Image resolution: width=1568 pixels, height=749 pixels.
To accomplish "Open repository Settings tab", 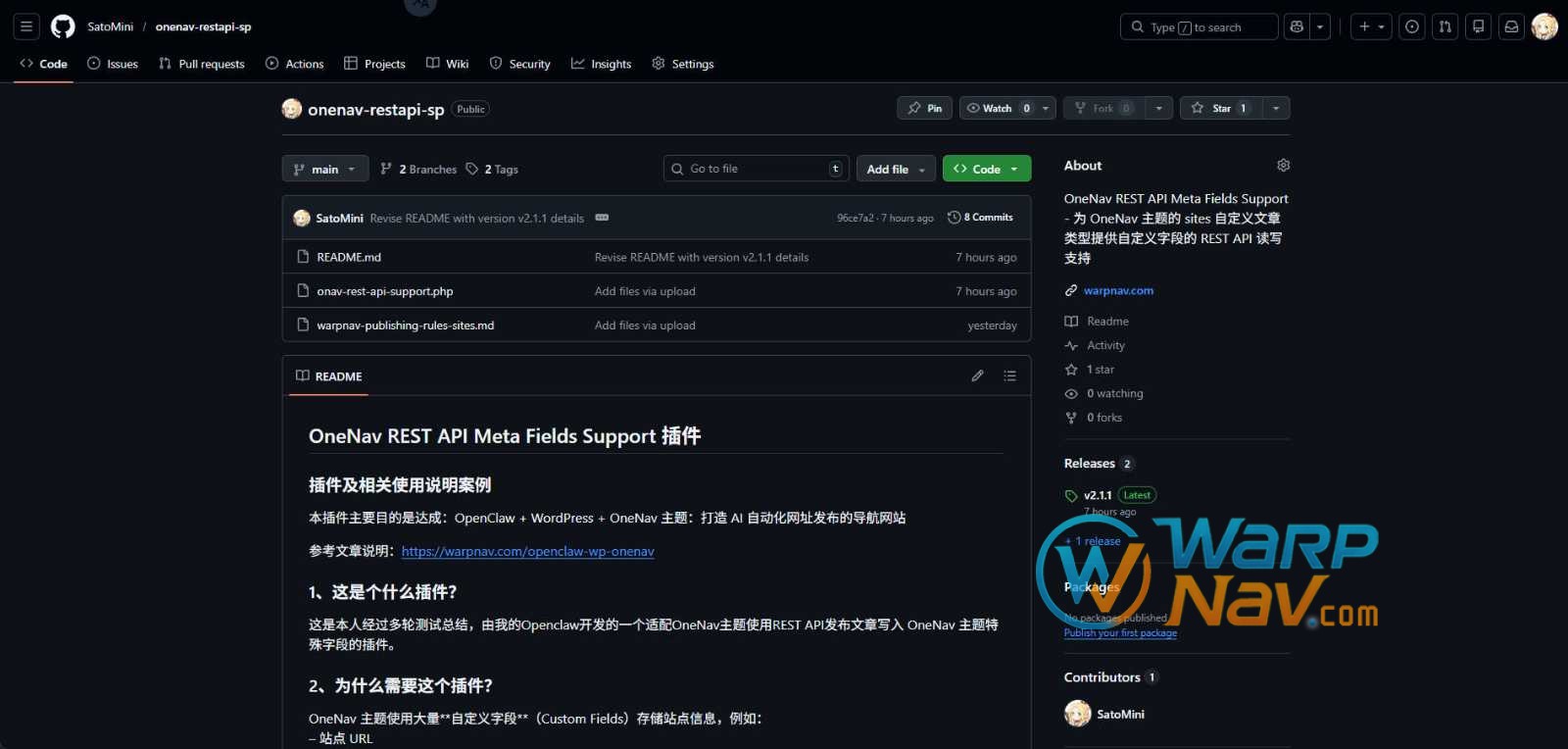I will [x=683, y=64].
